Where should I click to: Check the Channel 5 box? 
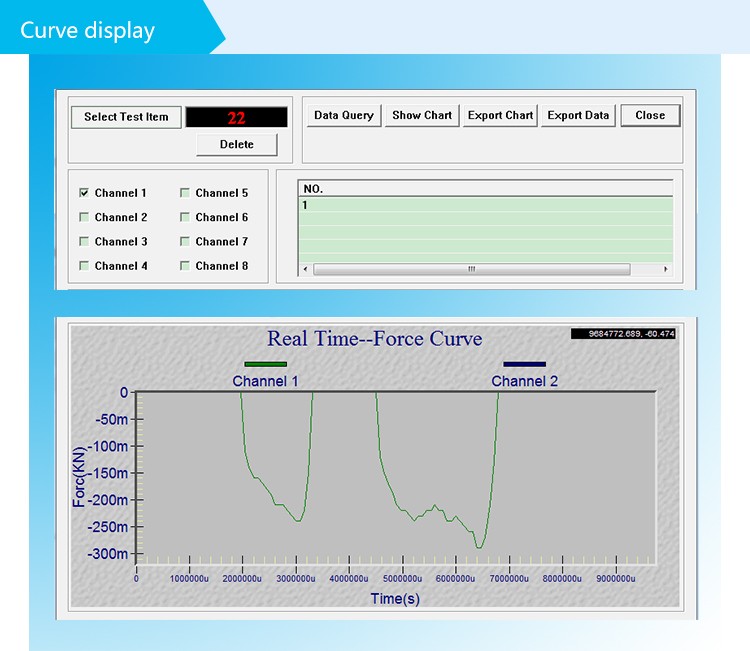185,193
